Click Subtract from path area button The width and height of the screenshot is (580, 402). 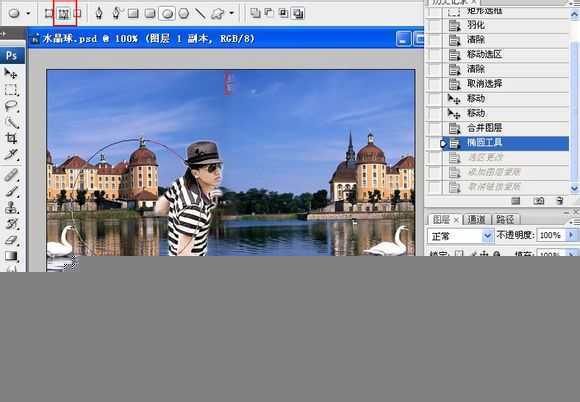coord(269,13)
